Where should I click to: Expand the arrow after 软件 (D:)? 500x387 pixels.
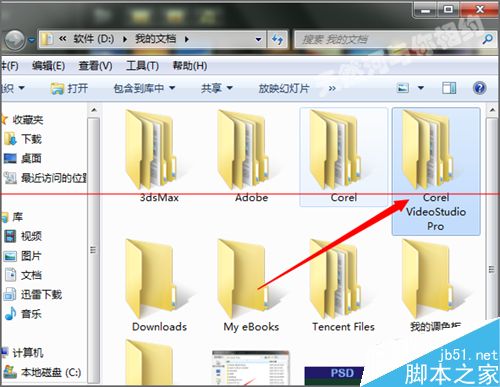pyautogui.click(x=125, y=39)
